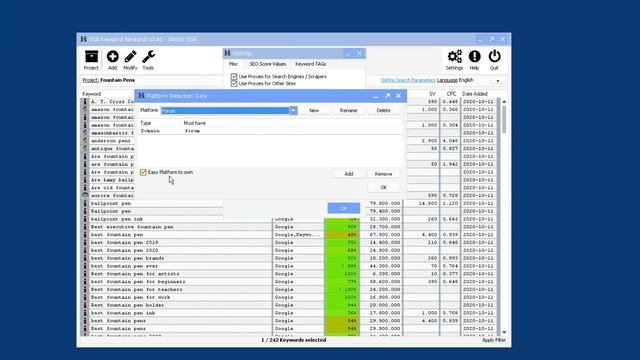
Task: Expand the Platform dropdown arrow
Action: coord(293,111)
